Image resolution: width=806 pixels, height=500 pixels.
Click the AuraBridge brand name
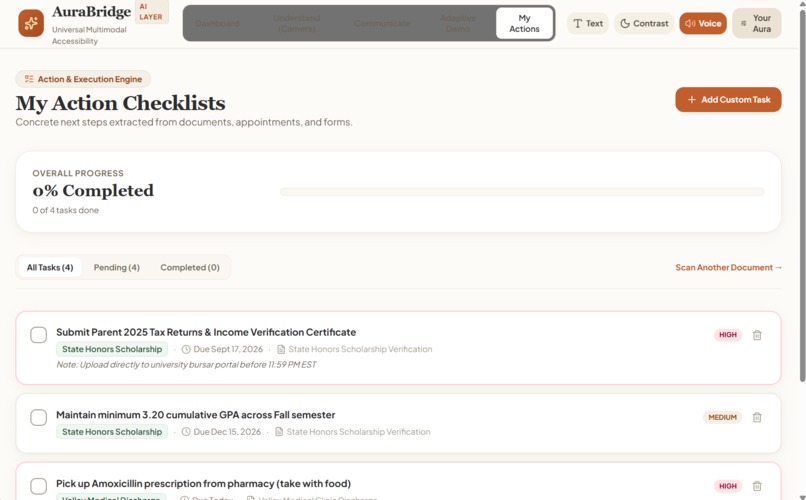(x=91, y=12)
